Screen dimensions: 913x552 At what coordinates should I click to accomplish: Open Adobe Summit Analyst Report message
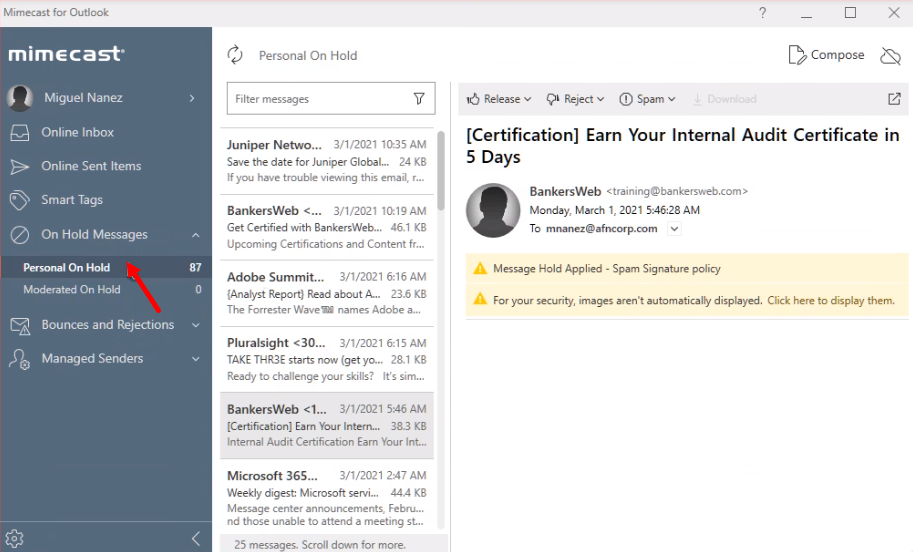click(327, 293)
